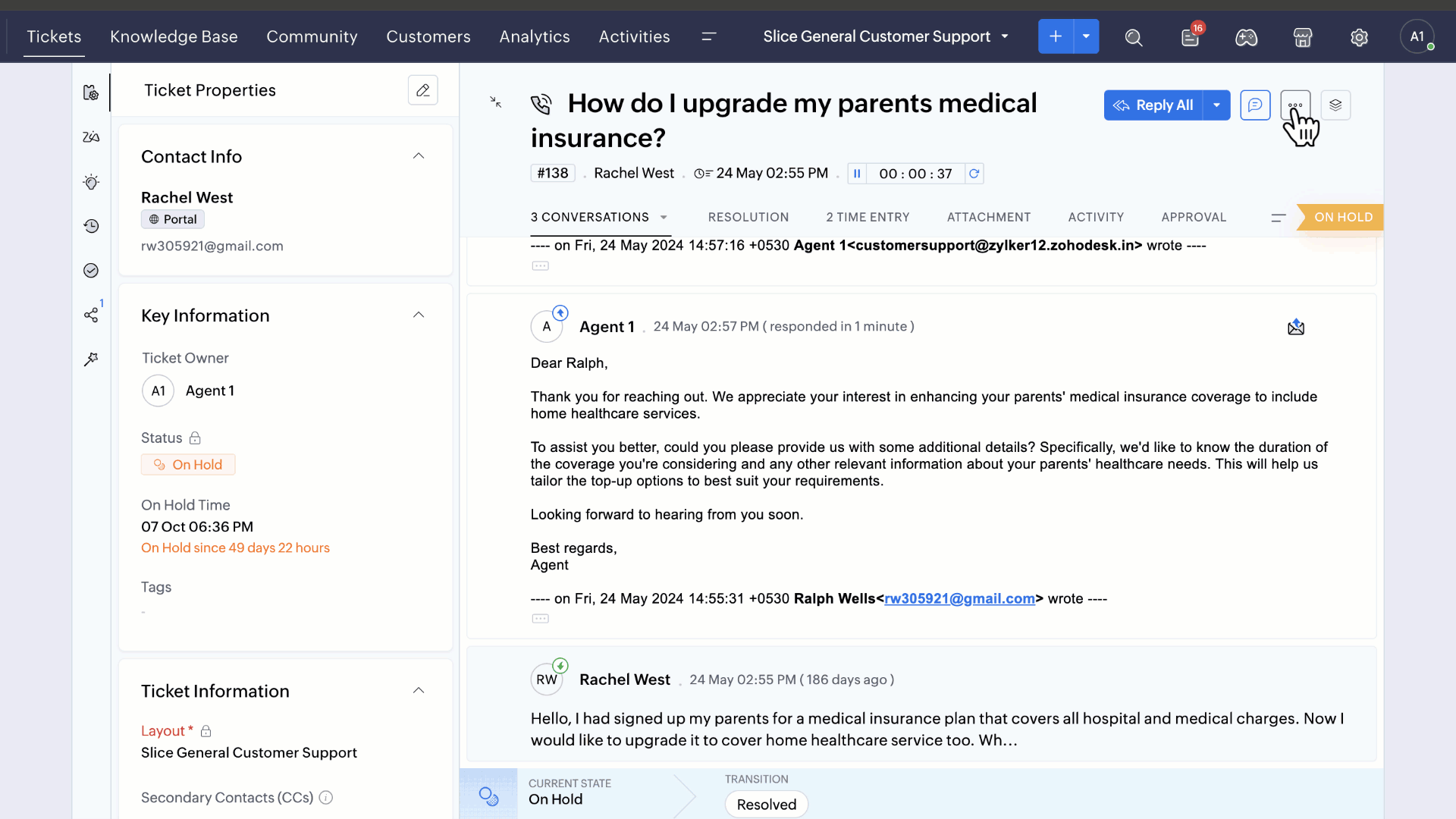Collapse the Contact Info section
The height and width of the screenshot is (819, 1456).
[419, 156]
